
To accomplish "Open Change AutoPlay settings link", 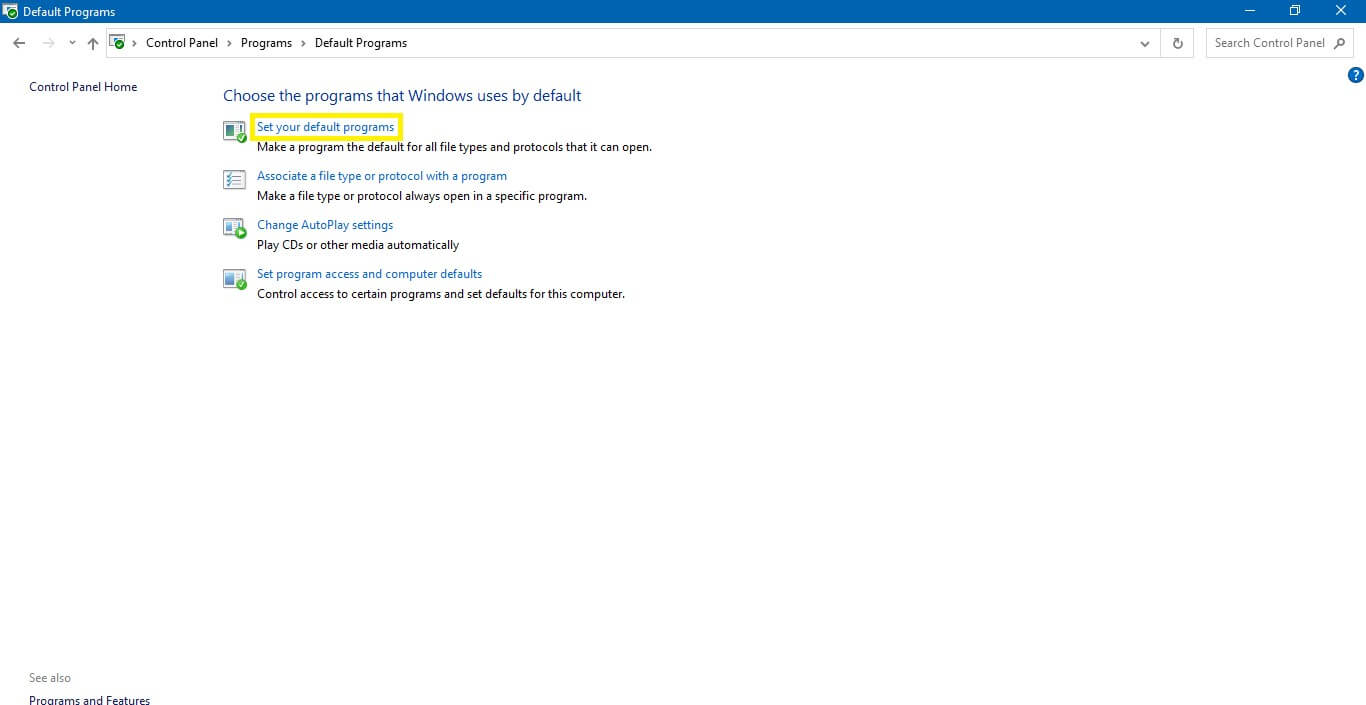I will pyautogui.click(x=325, y=225).
